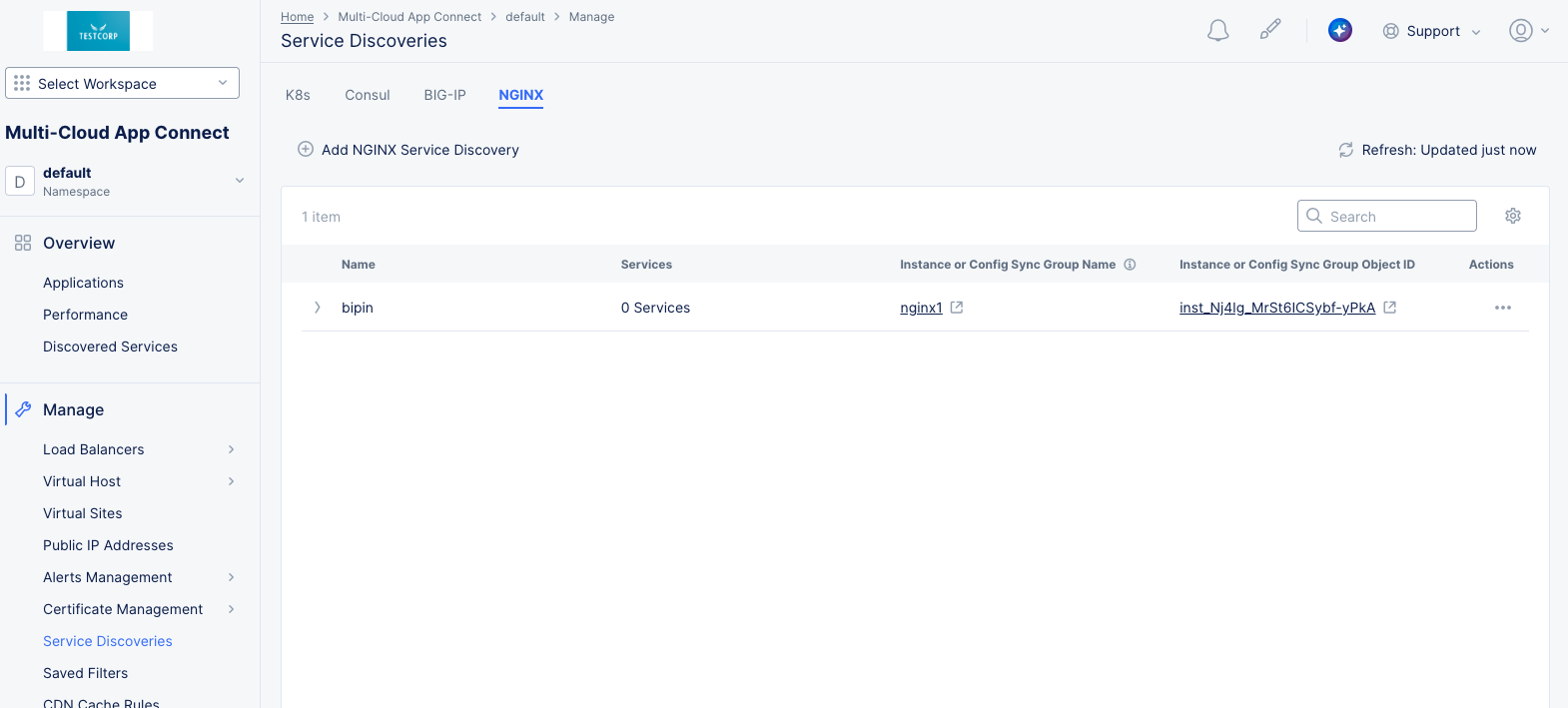Click the plus icon for Add NGINX

point(306,149)
